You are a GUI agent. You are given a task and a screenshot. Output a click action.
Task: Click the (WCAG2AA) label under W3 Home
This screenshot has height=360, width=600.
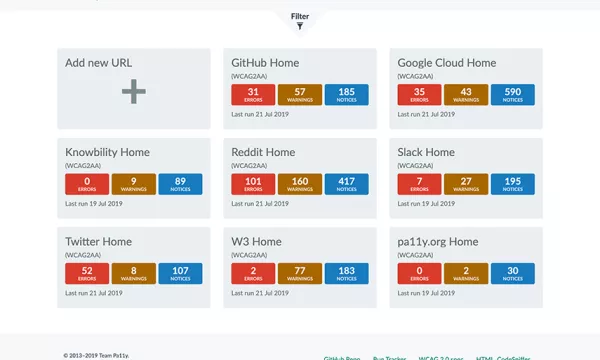click(x=249, y=255)
